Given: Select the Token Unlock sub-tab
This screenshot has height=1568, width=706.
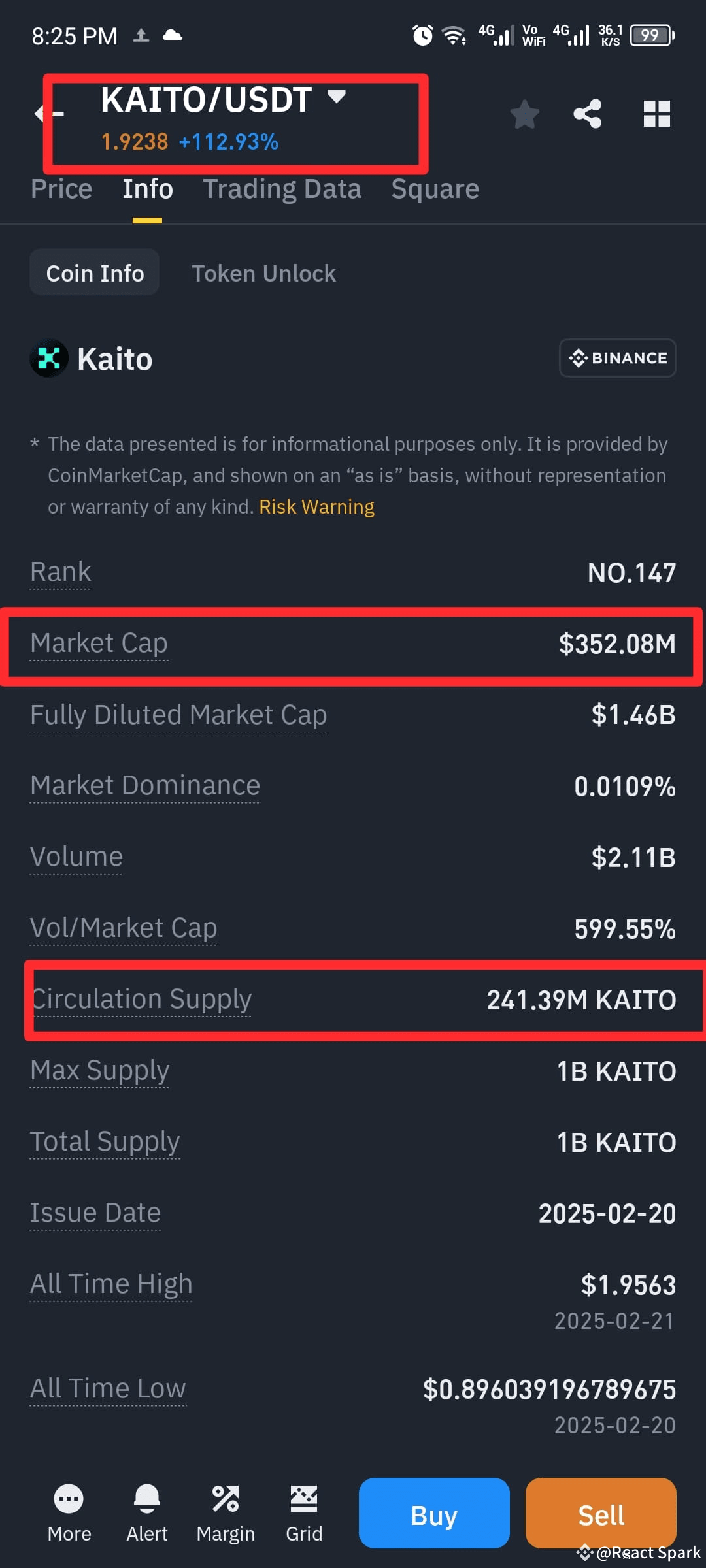Looking at the screenshot, I should pos(263,273).
